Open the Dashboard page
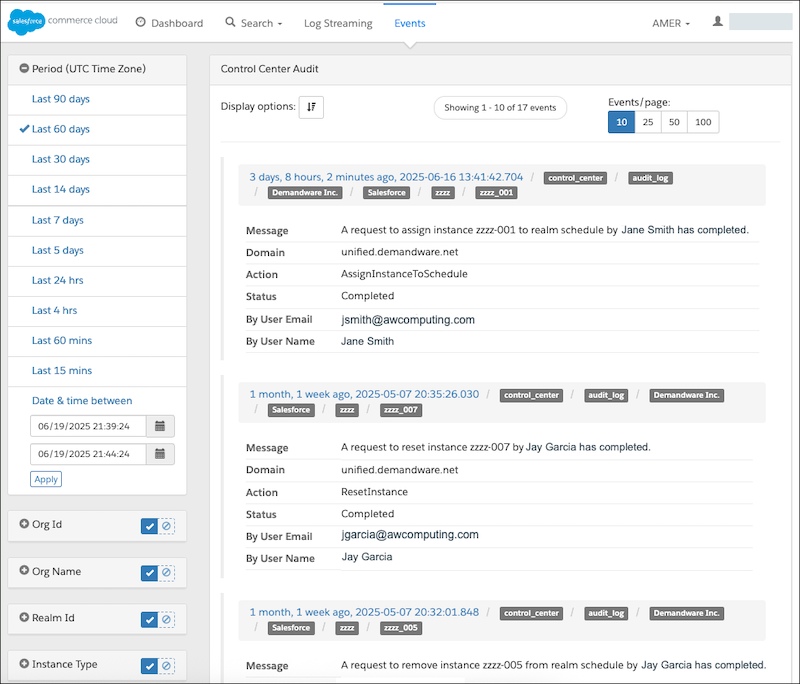 169,23
